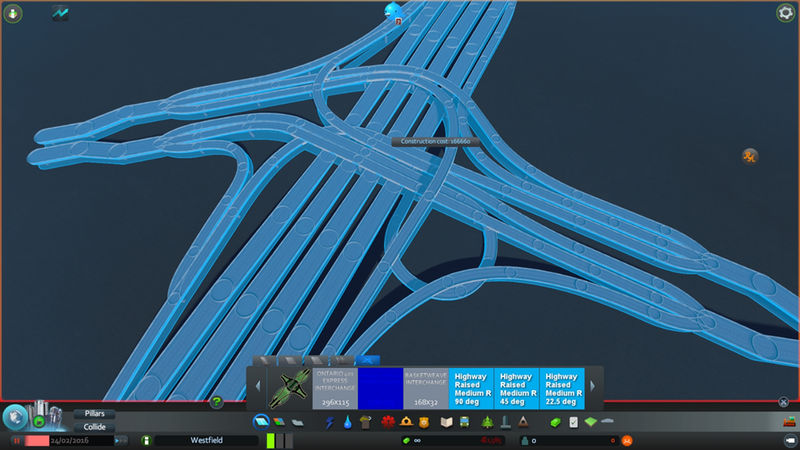Select the Roads tool icon
This screenshot has width=800, height=450.
[x=261, y=421]
